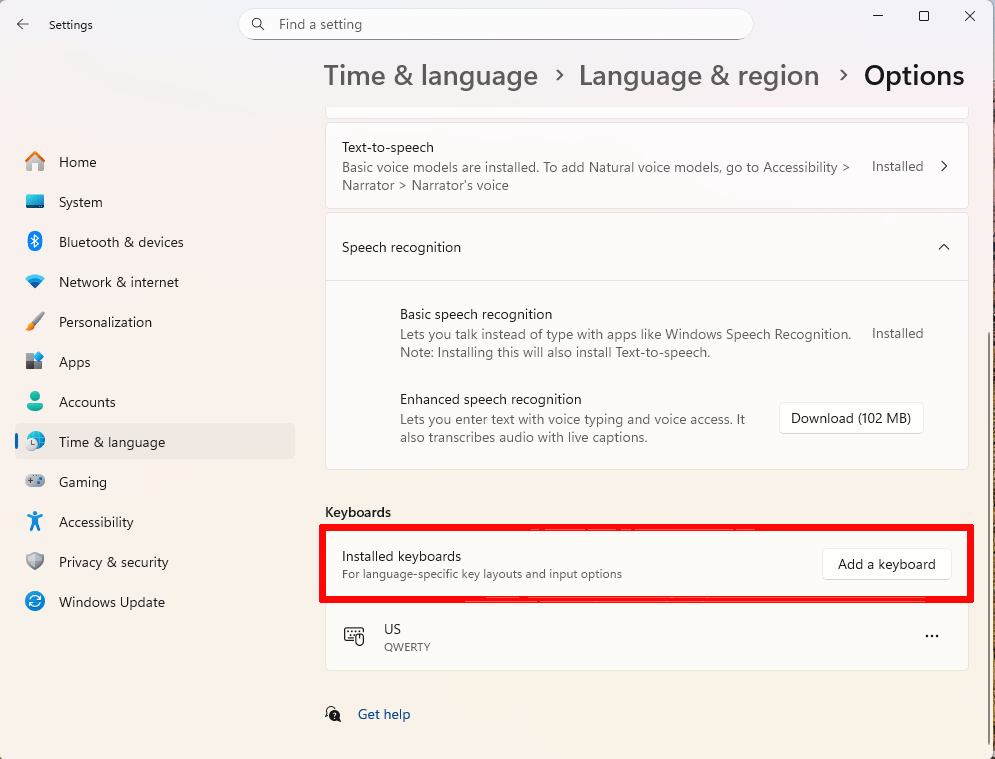Select Home in the sidebar
The width and height of the screenshot is (995, 759).
78,161
